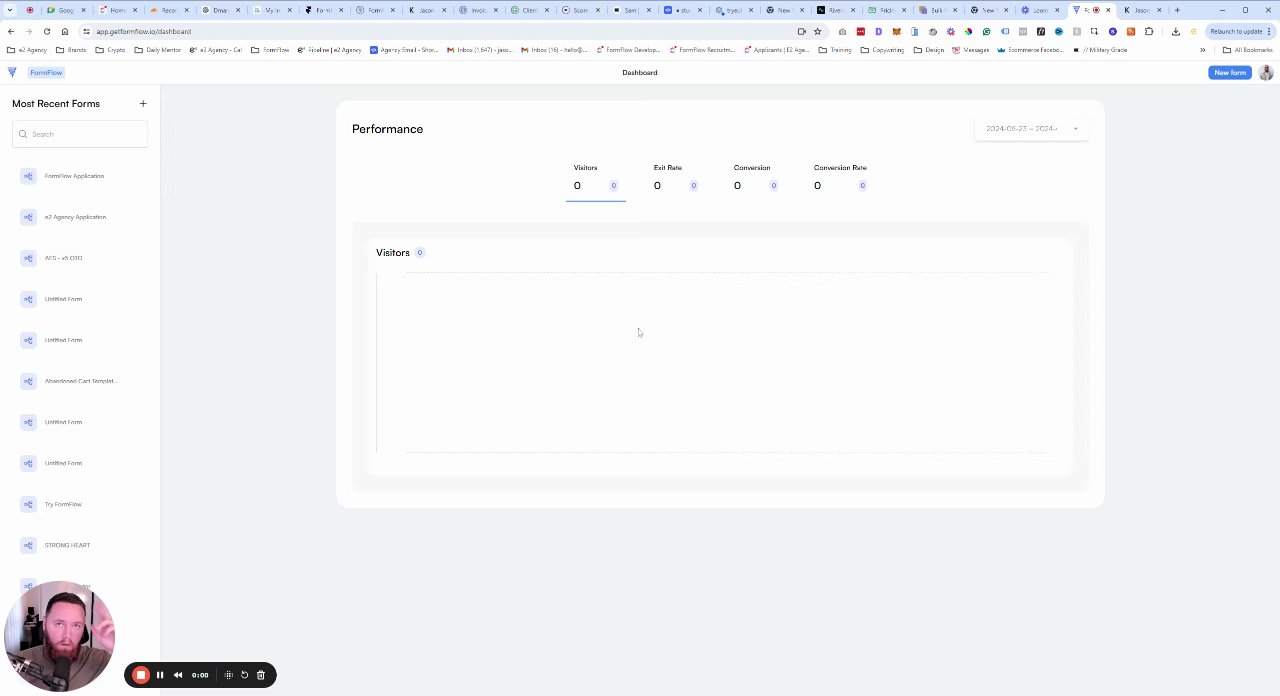Click the New form button
Image resolution: width=1280 pixels, height=696 pixels.
pyautogui.click(x=1229, y=72)
